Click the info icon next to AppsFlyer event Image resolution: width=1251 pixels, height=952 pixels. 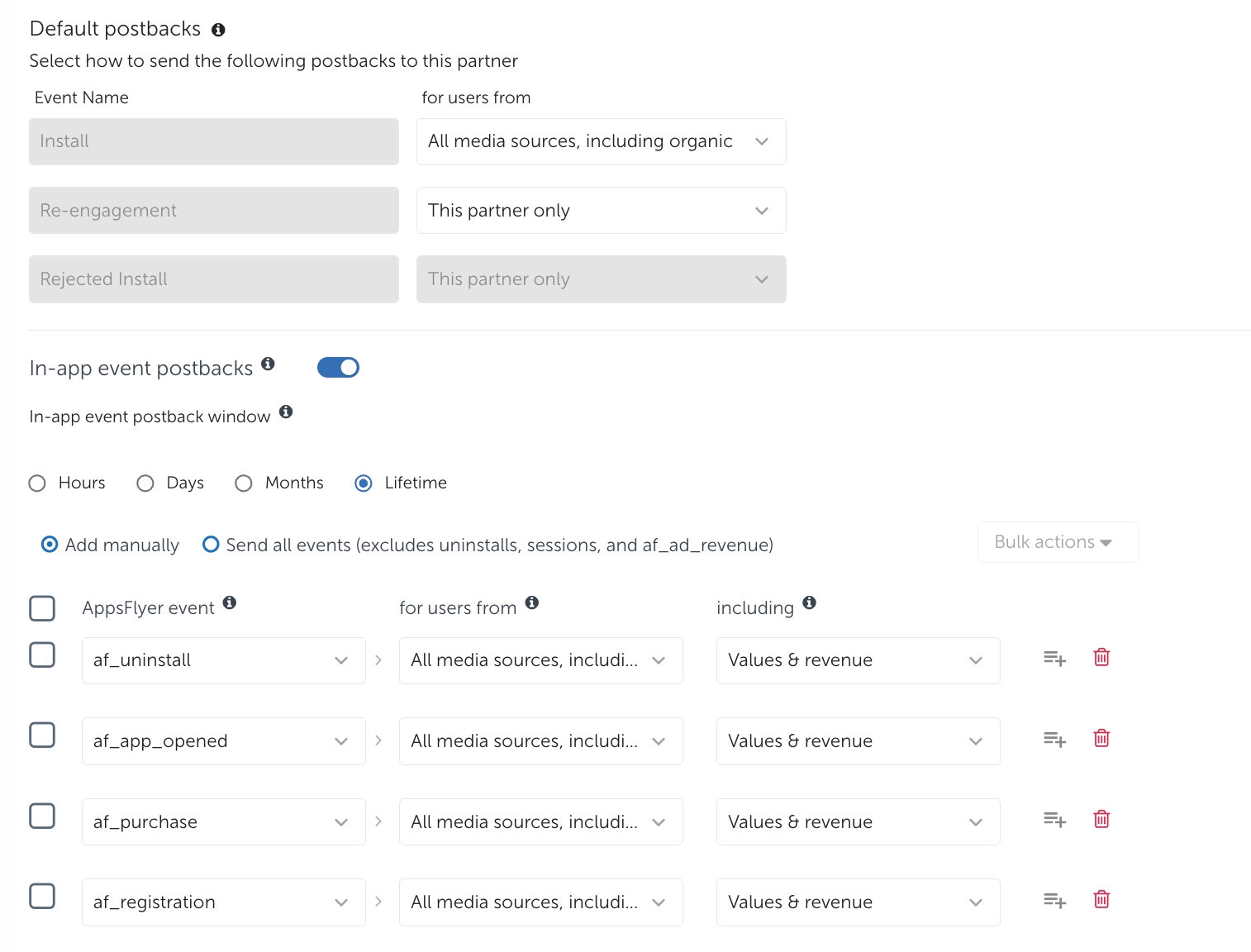[x=230, y=602]
